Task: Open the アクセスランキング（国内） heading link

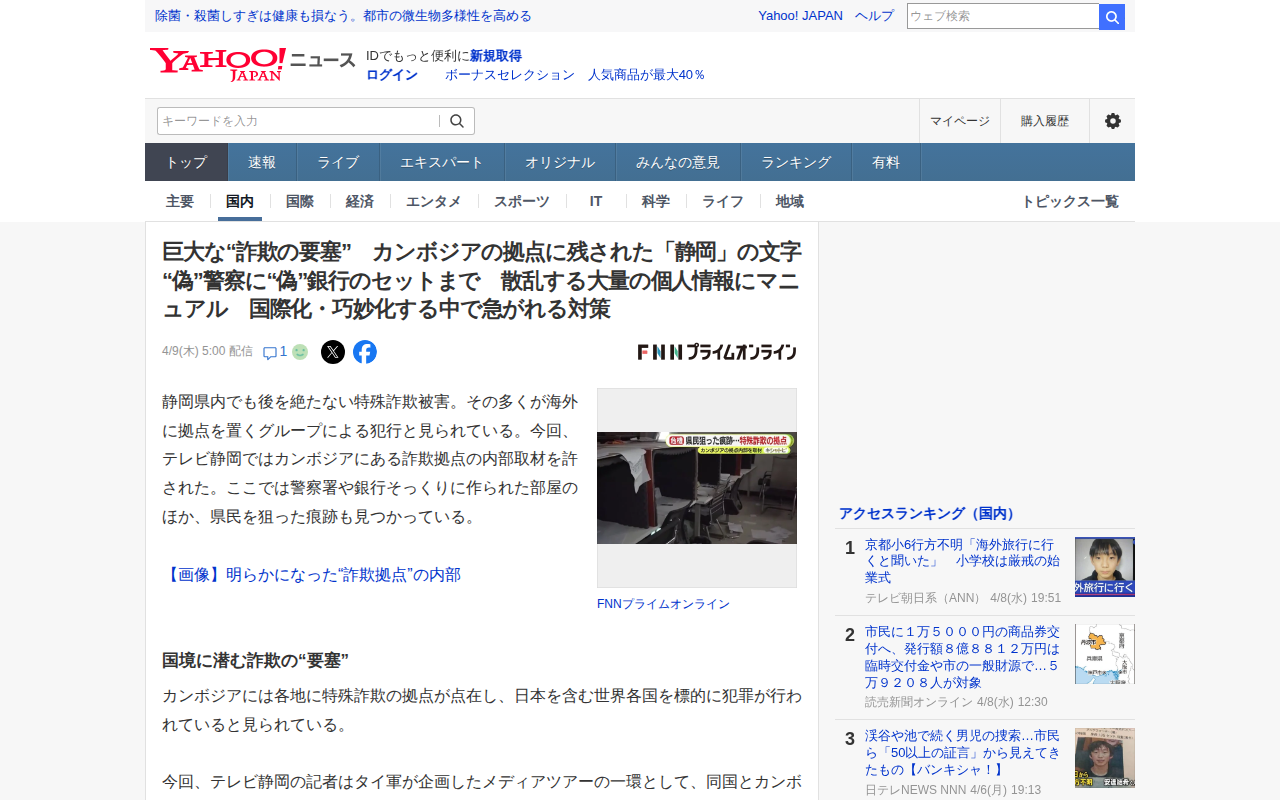Action: click(x=928, y=513)
